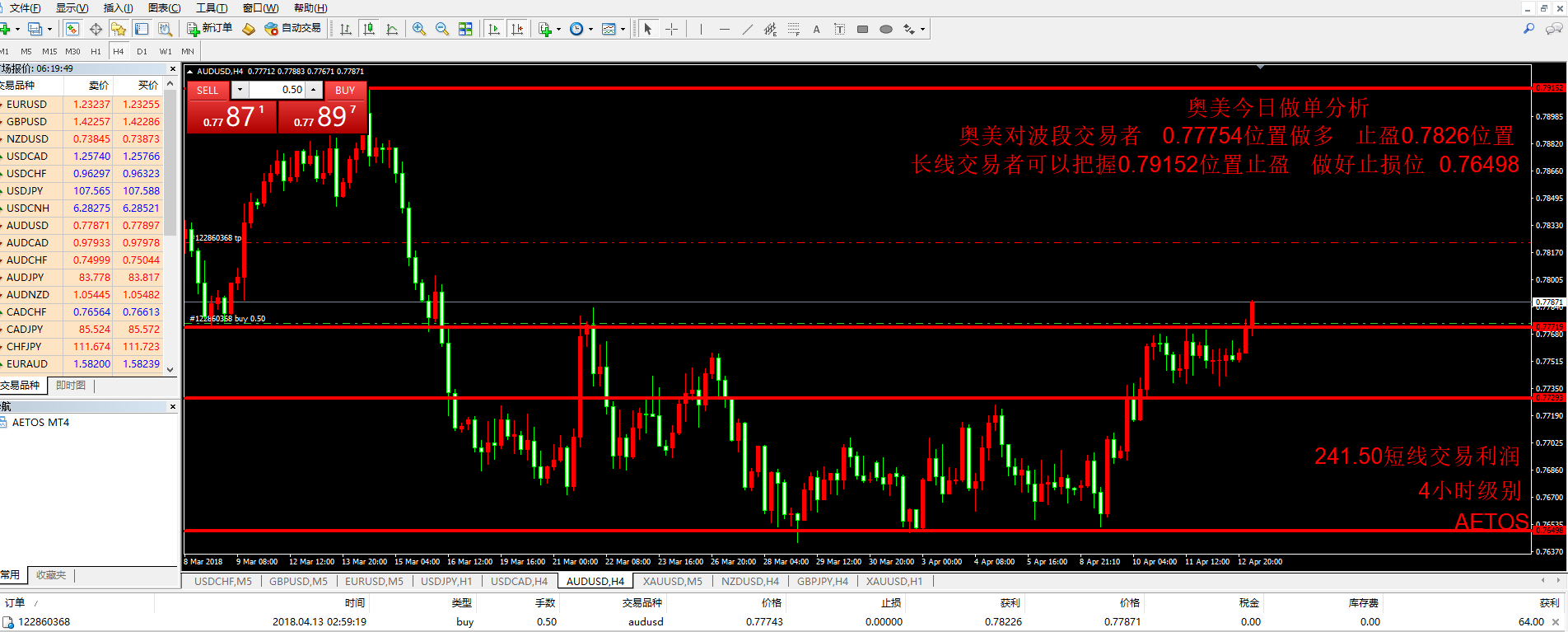Open the Strategy Tester magnifier icon
Image resolution: width=1568 pixels, height=632 pixels.
[x=165, y=29]
